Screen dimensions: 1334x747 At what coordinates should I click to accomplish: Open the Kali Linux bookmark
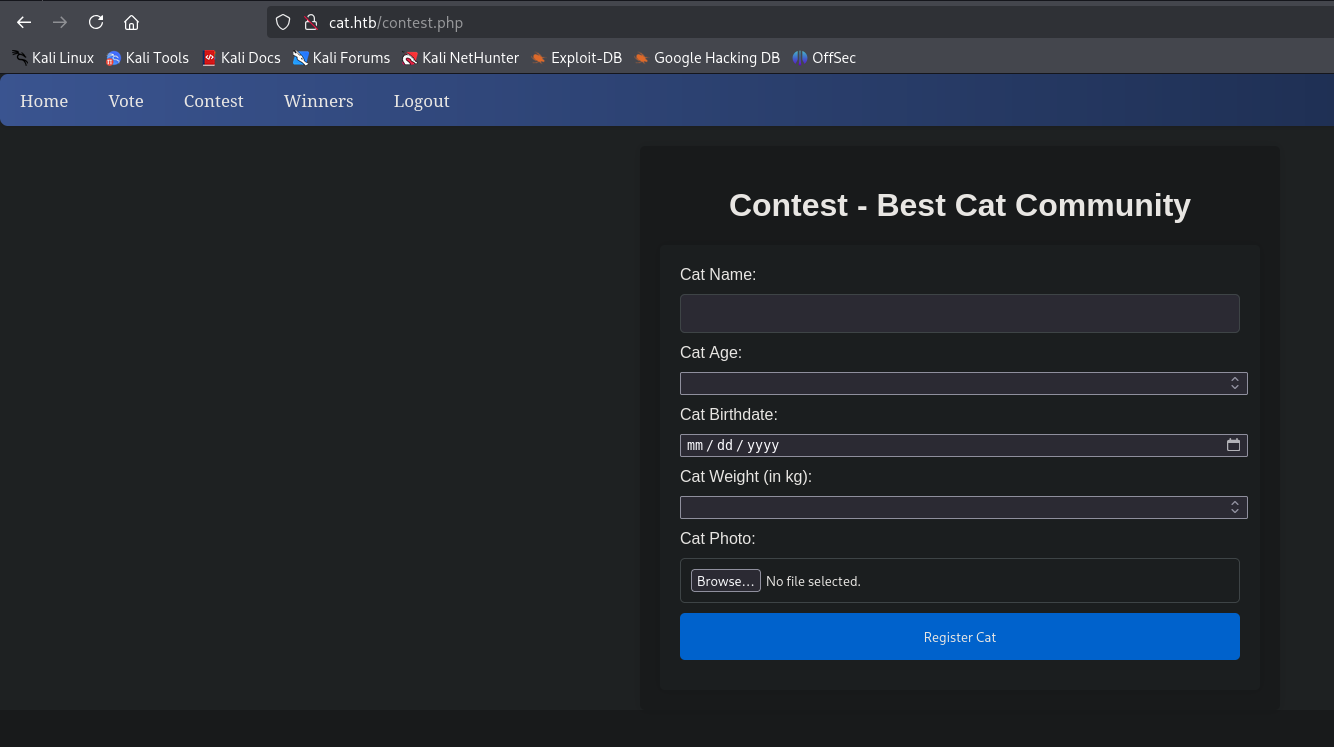[53, 58]
